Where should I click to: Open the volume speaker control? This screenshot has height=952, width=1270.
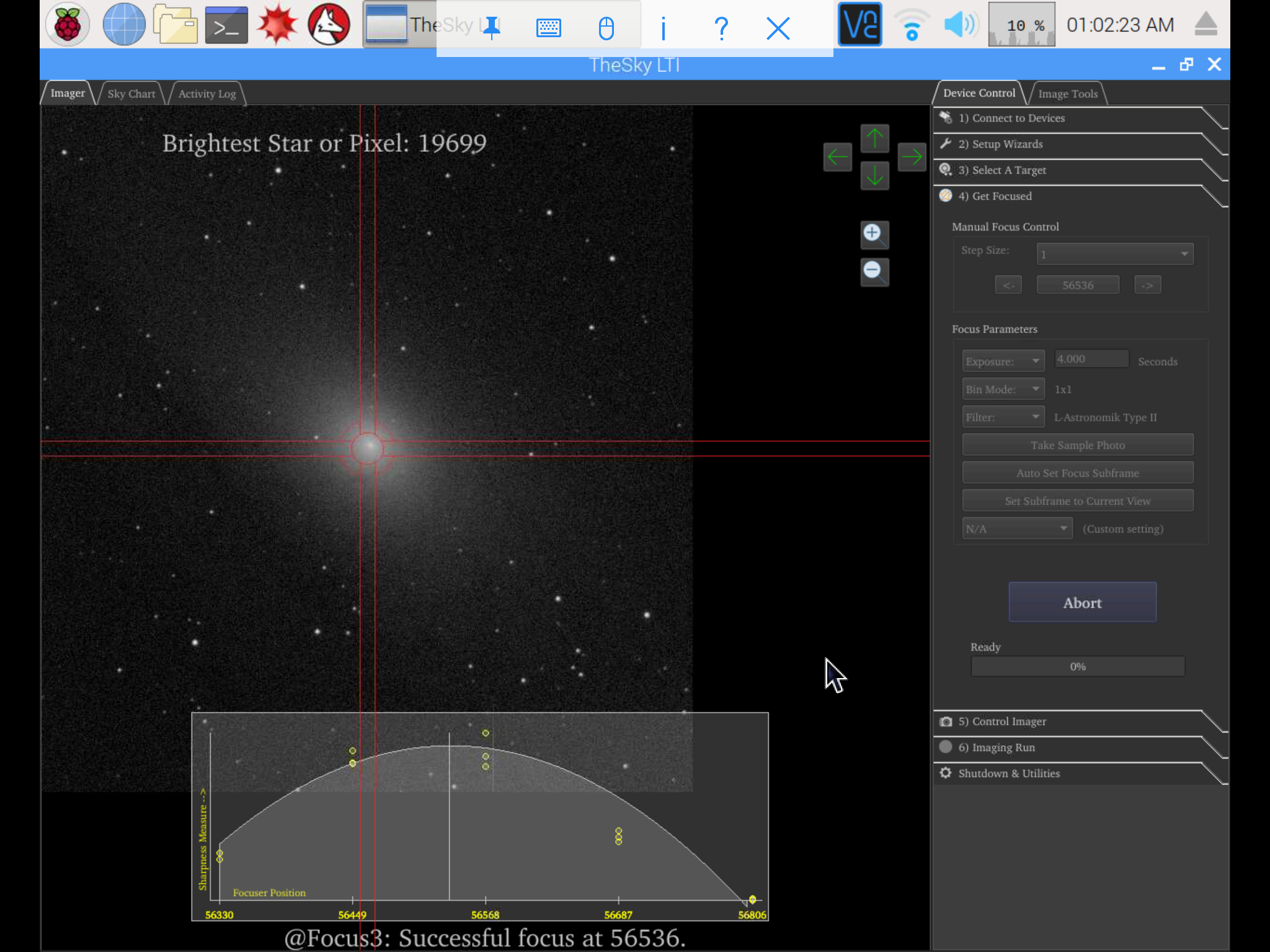tap(960, 25)
